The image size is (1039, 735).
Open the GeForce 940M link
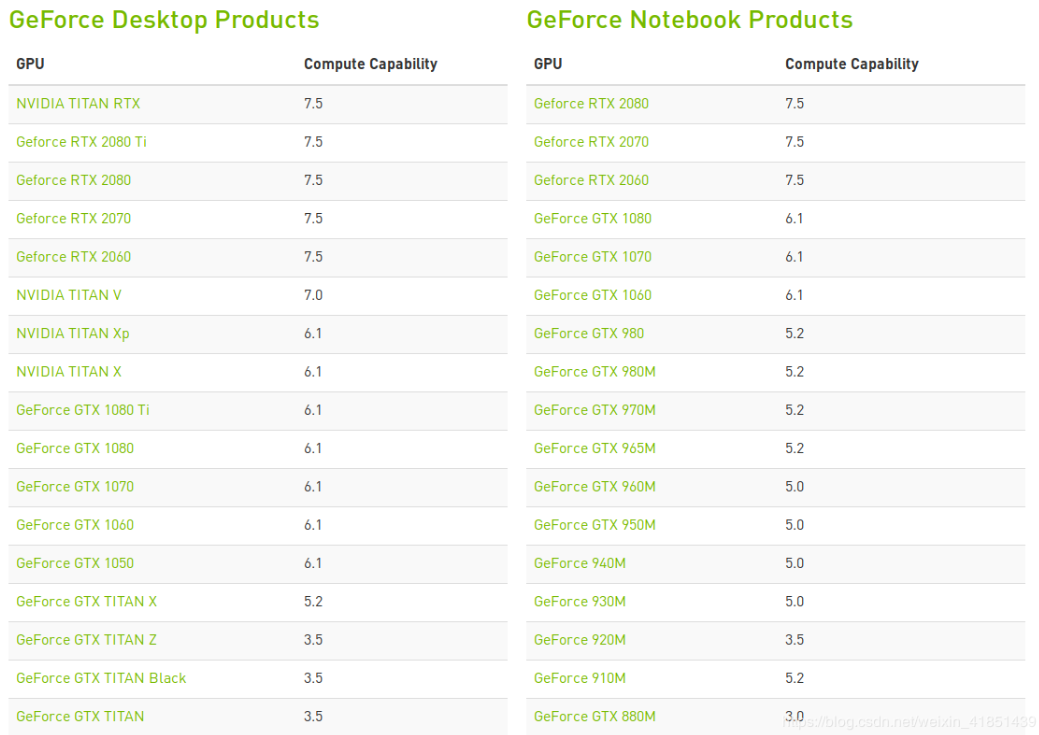click(x=580, y=563)
